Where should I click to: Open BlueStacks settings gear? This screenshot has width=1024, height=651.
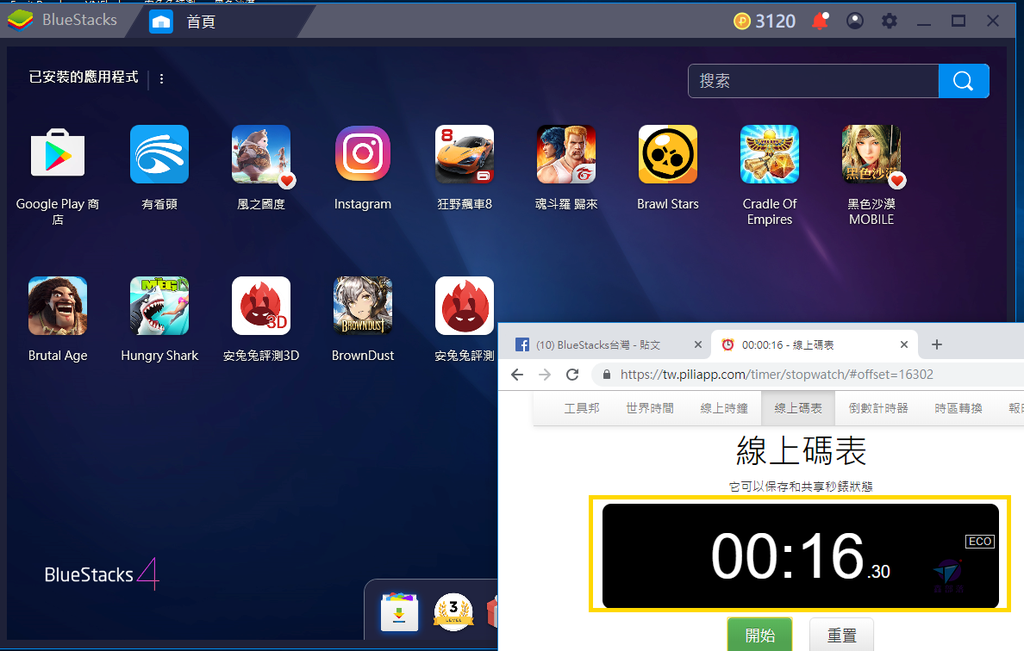[x=889, y=21]
